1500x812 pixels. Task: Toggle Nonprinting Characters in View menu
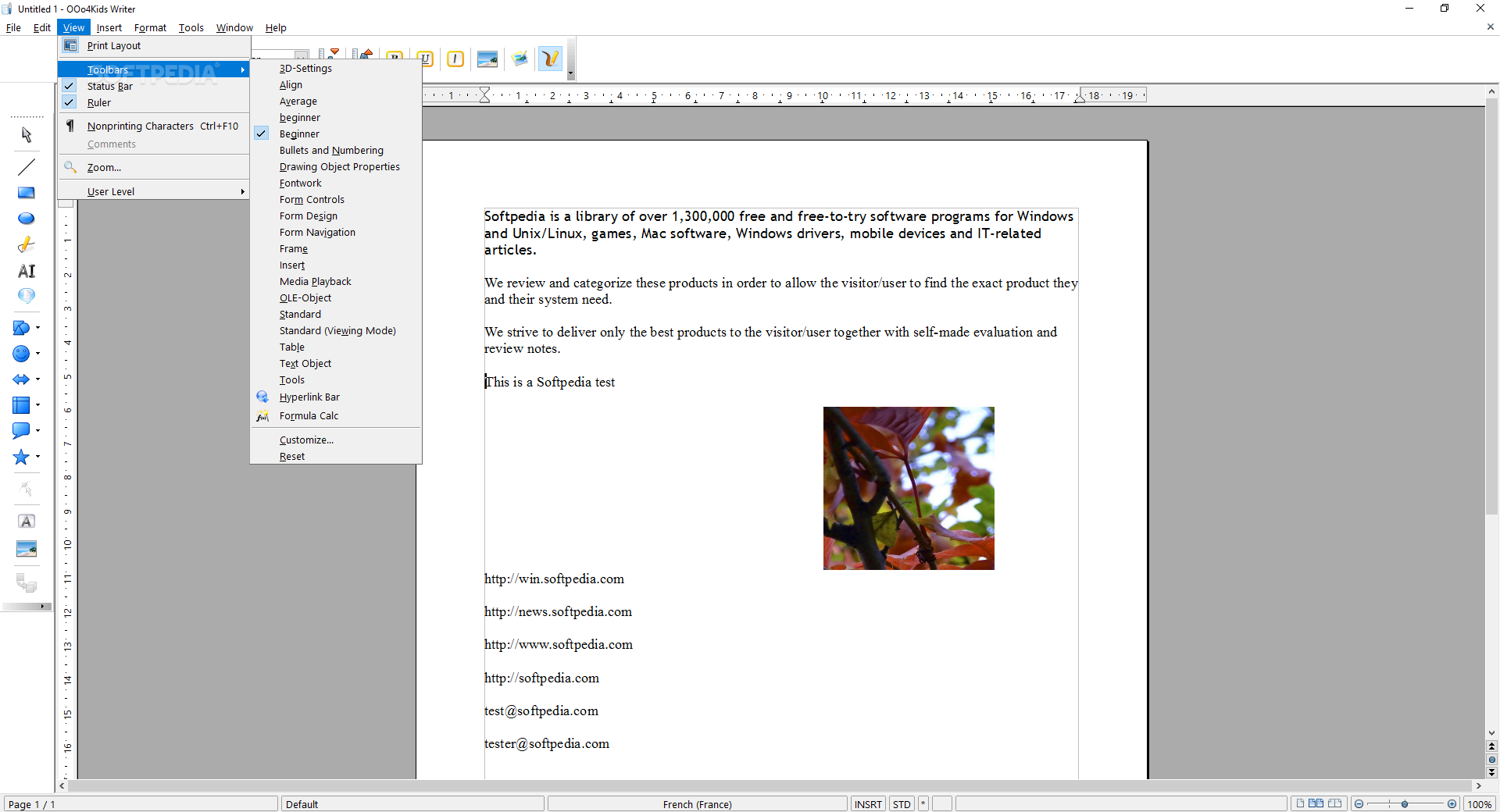point(155,126)
